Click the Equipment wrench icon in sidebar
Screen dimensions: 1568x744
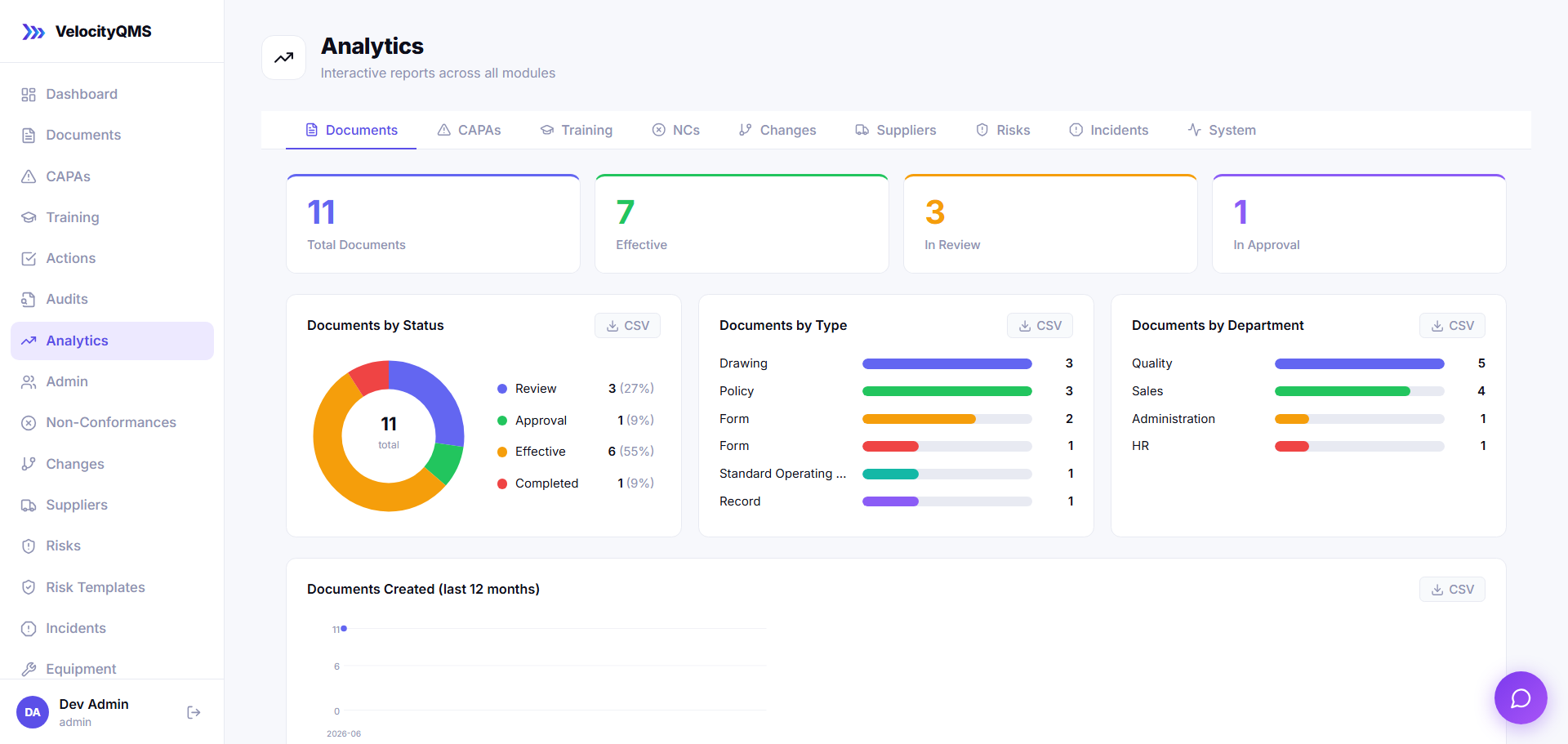point(29,669)
